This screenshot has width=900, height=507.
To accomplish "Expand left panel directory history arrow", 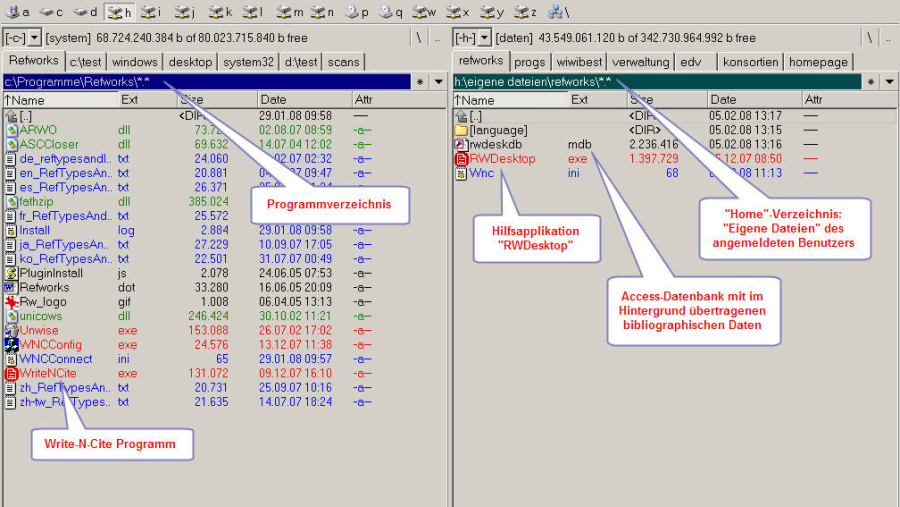I will point(438,81).
